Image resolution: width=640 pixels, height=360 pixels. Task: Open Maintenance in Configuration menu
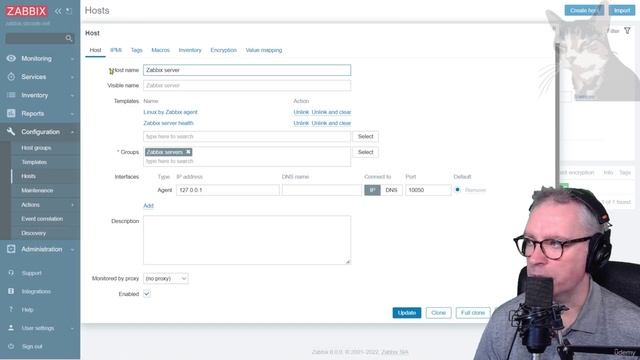tap(37, 190)
